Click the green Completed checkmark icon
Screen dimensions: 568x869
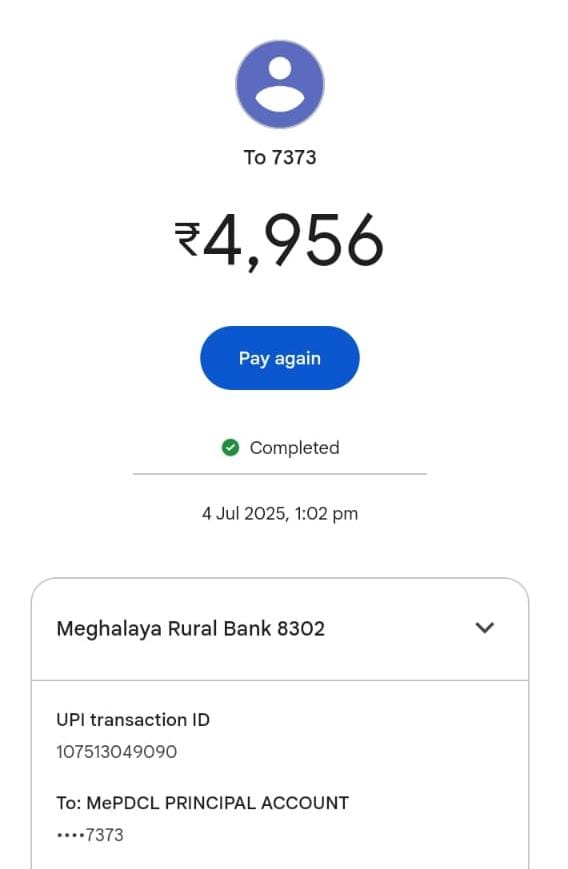230,447
